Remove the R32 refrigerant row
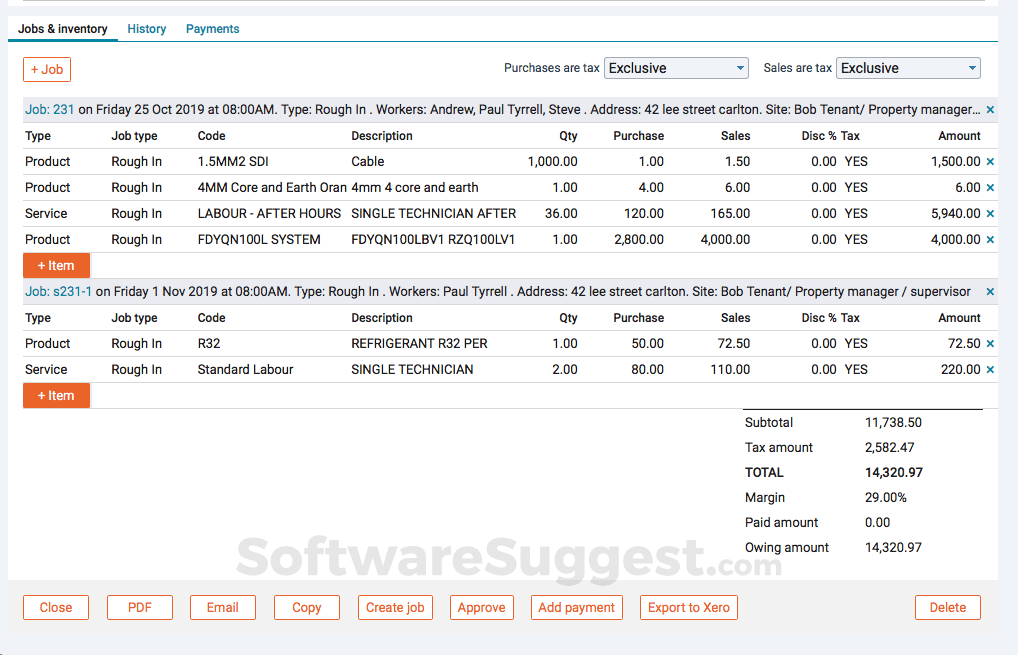Screen dimensions: 1018x655 click(x=990, y=343)
